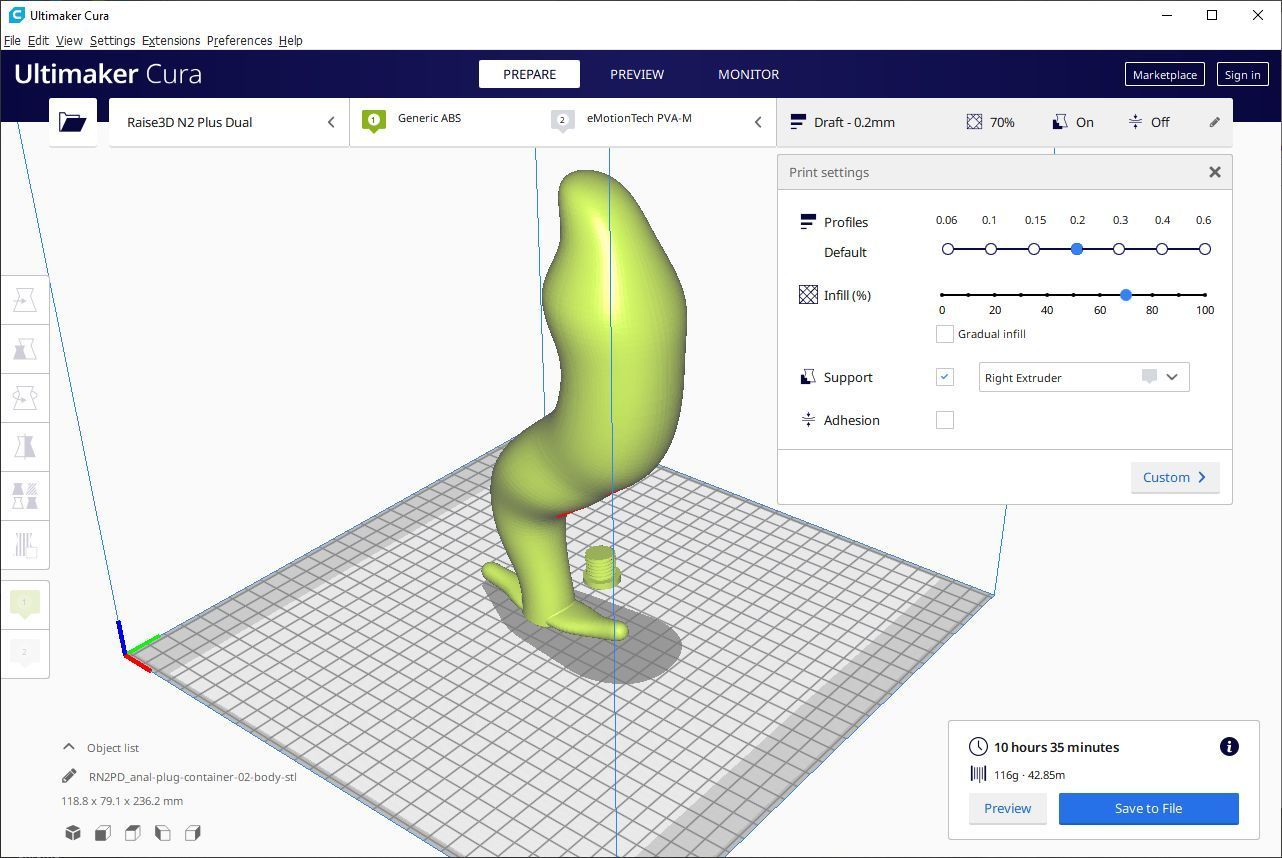Viewport: 1282px width, 858px height.
Task: Select the Scale tool in left toolbar
Action: pos(25,349)
